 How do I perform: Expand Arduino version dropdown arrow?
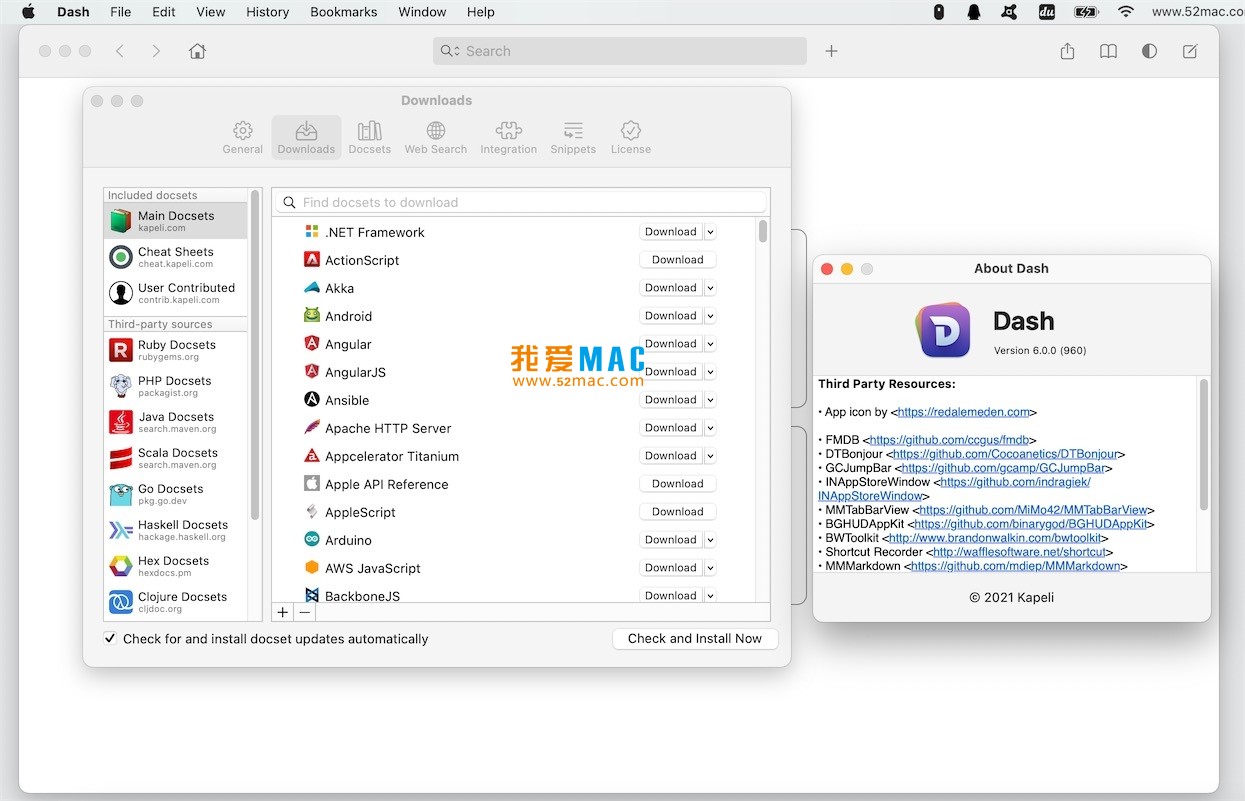point(710,540)
